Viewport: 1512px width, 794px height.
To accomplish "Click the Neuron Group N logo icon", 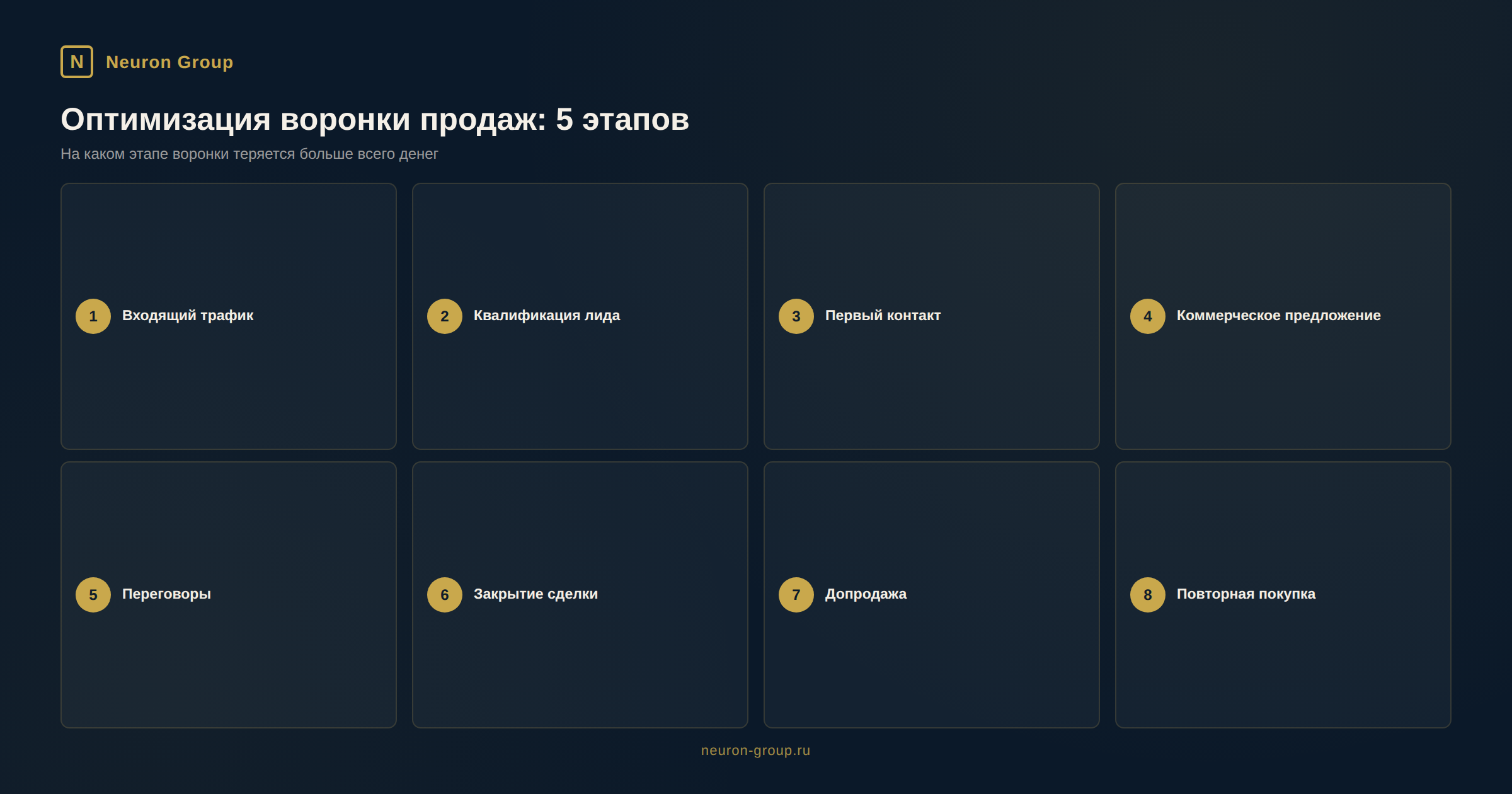I will 77,62.
